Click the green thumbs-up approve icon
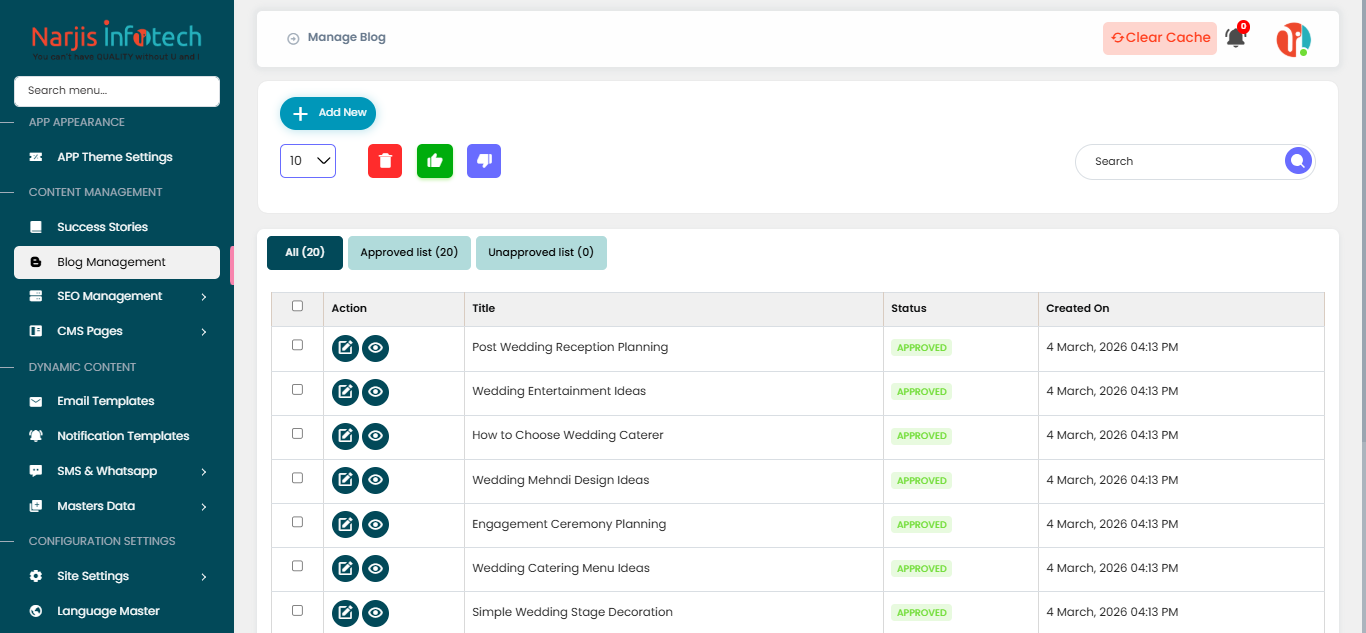This screenshot has width=1366, height=633. (435, 161)
